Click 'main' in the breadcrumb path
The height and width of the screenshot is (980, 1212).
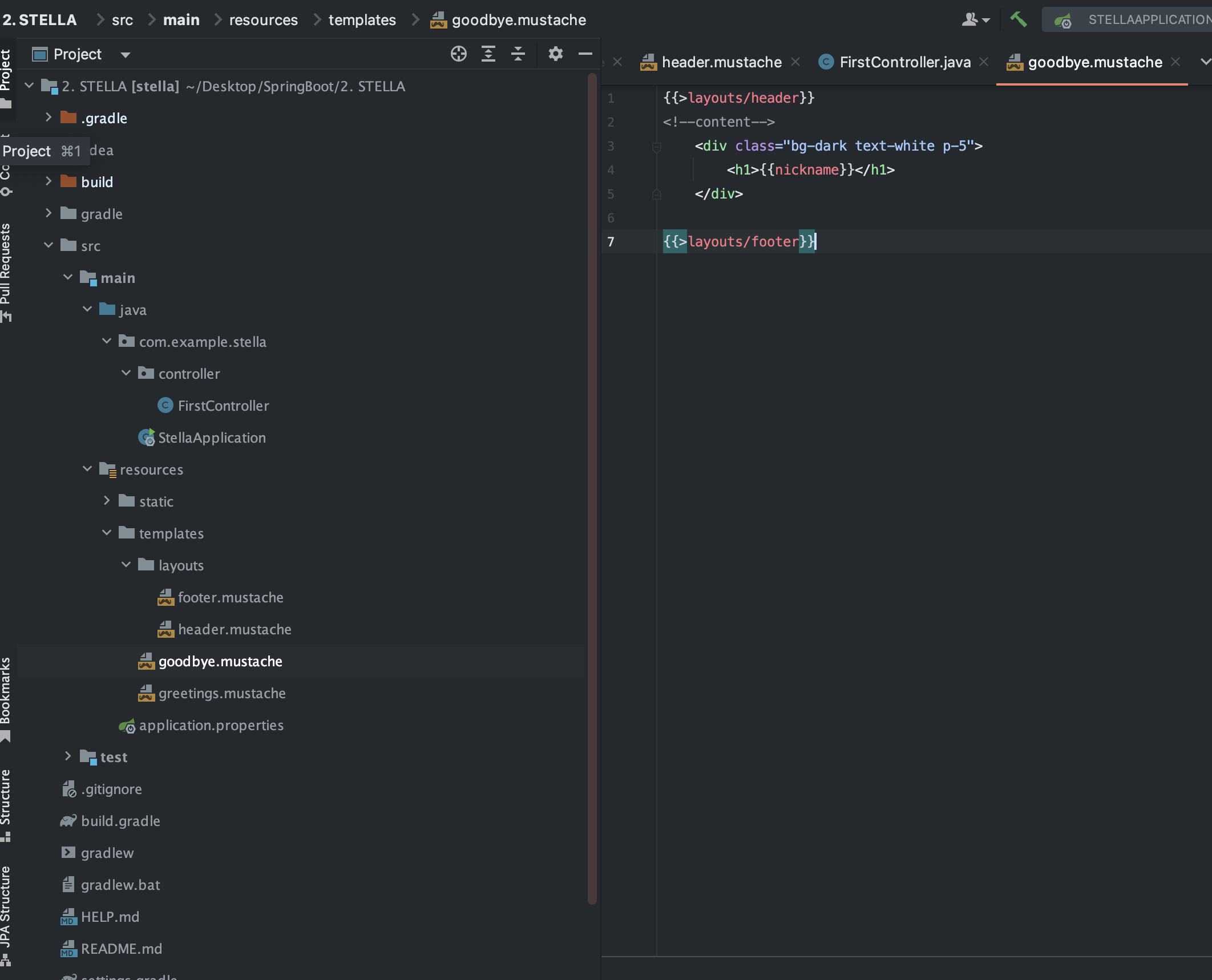tap(181, 20)
